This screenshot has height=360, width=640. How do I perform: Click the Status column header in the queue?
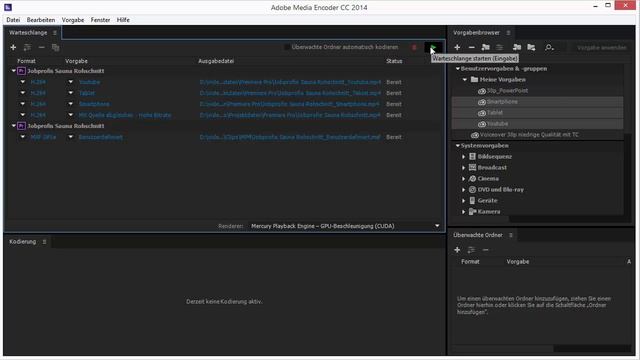394,61
